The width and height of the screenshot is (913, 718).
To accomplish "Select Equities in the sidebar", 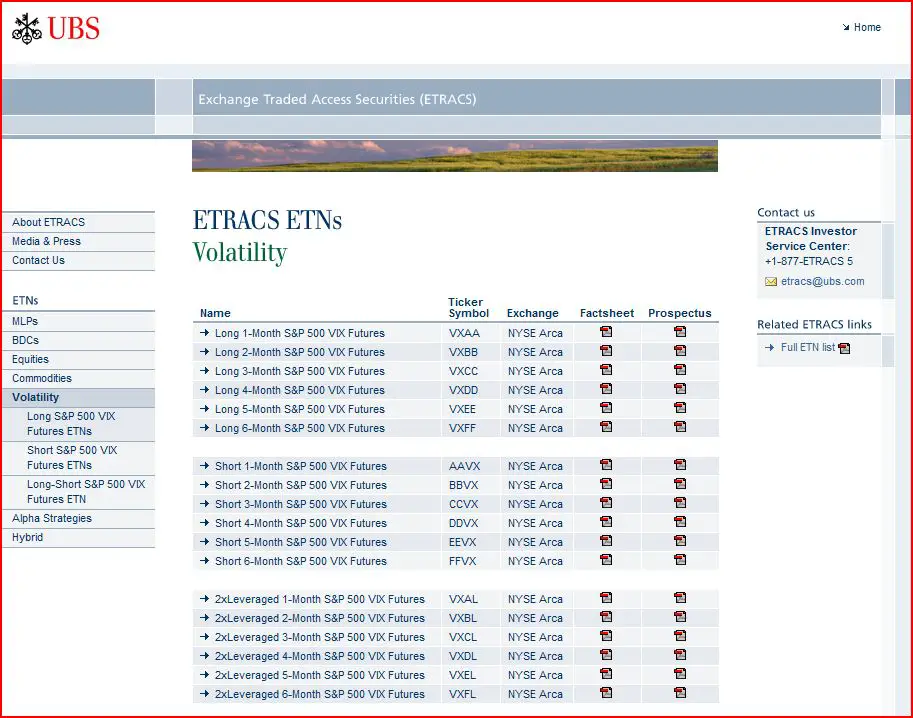I will tap(79, 360).
